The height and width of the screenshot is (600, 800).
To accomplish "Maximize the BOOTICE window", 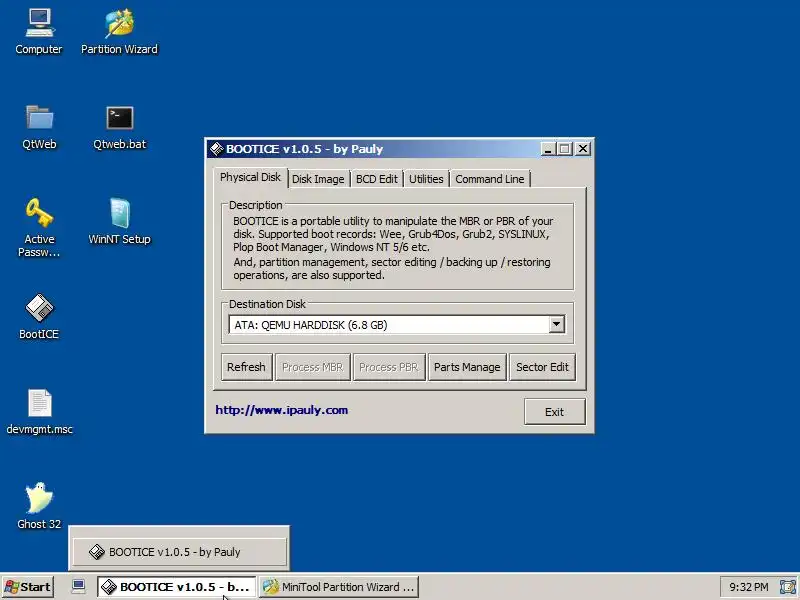I will point(565,149).
